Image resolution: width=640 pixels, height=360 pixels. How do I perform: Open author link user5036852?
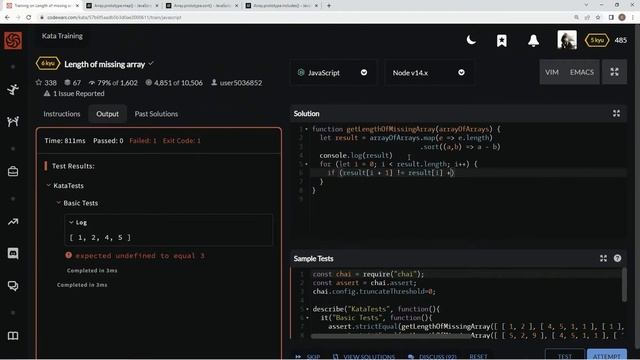(x=237, y=82)
